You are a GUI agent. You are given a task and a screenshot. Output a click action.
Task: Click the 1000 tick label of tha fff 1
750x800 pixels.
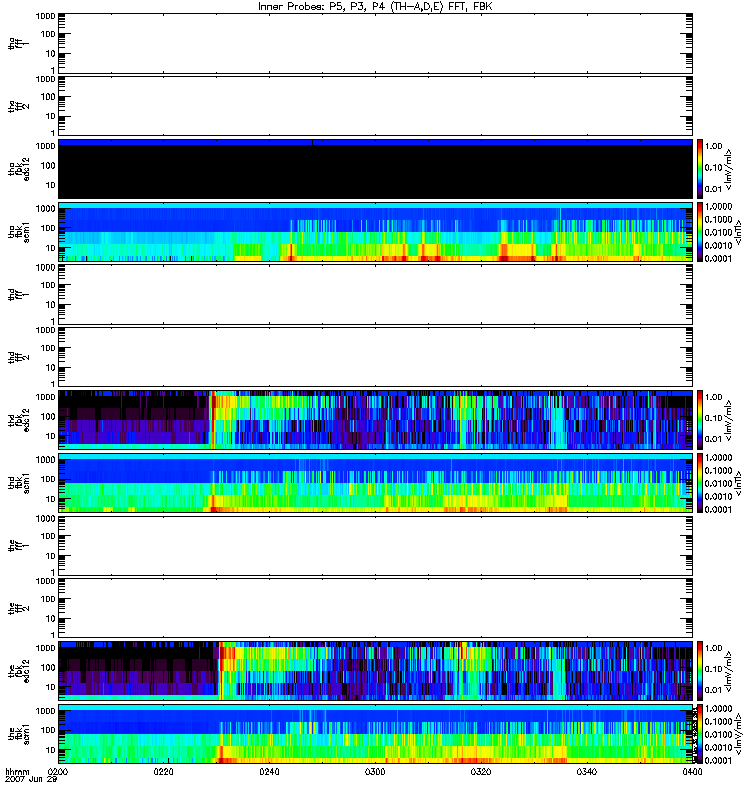(x=45, y=16)
